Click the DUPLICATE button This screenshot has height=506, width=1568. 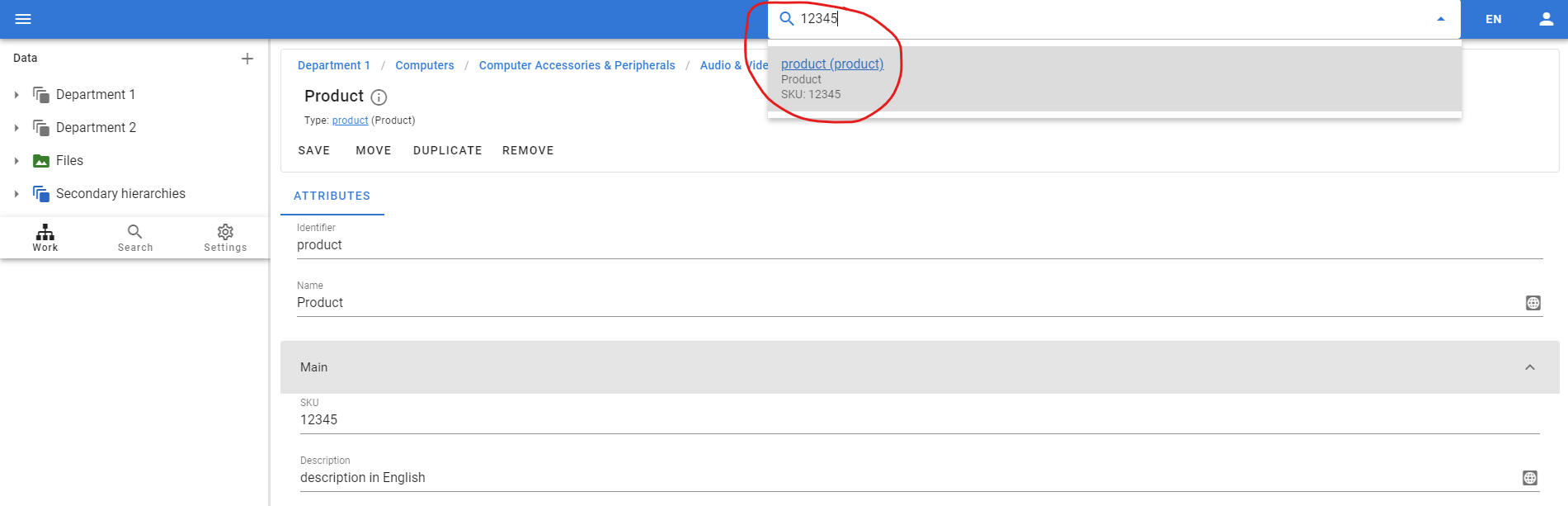(x=448, y=150)
